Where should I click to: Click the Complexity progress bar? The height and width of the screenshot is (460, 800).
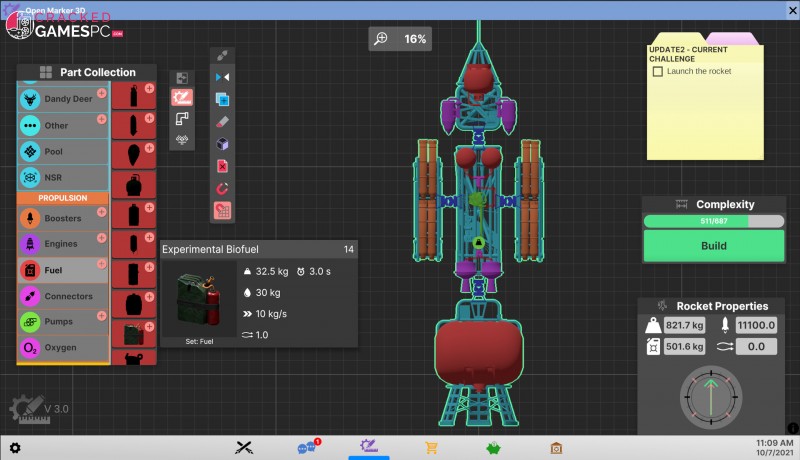(713, 221)
